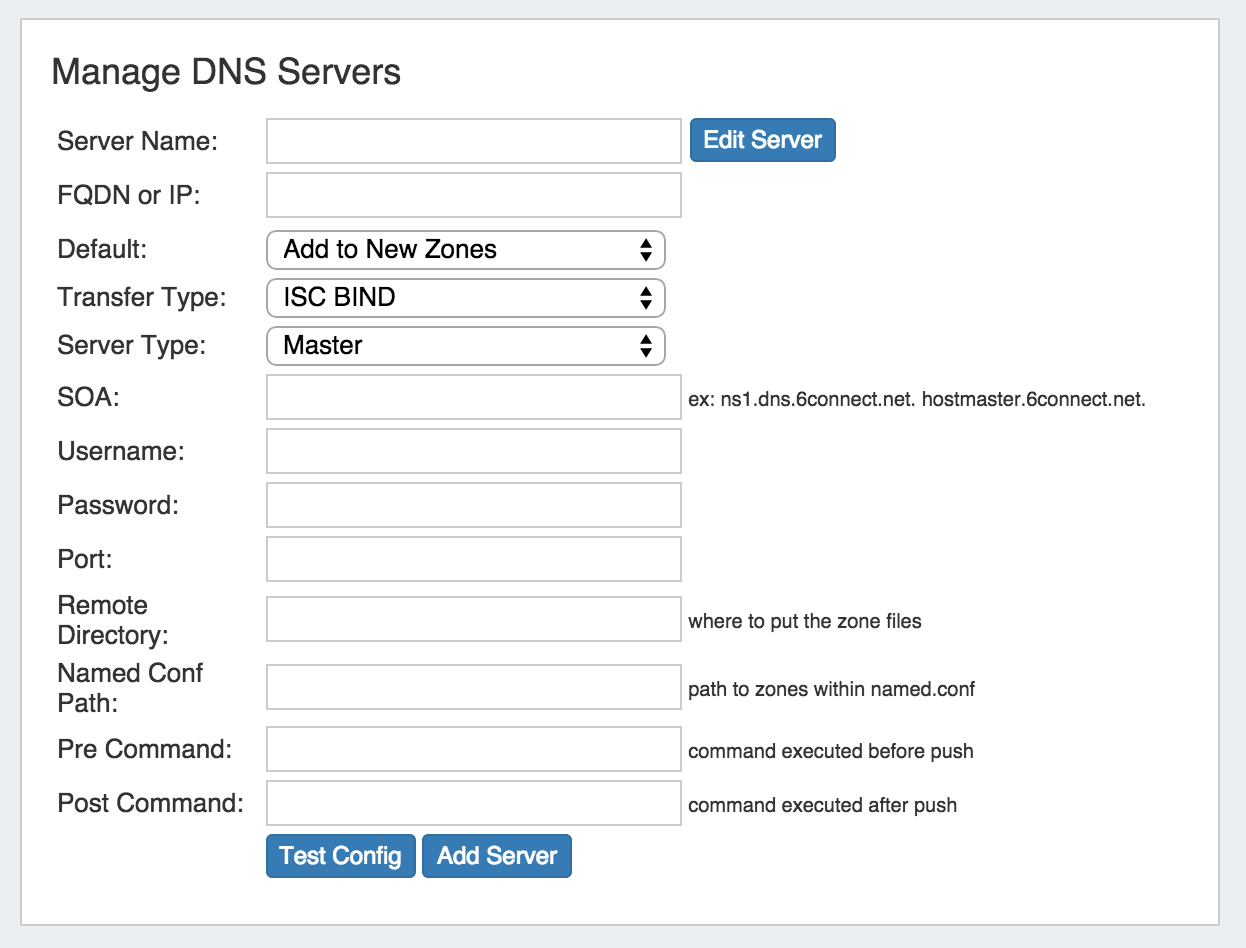Click the 'where to put the zone files' hint
Screen dimensions: 1246x948
click(x=805, y=622)
